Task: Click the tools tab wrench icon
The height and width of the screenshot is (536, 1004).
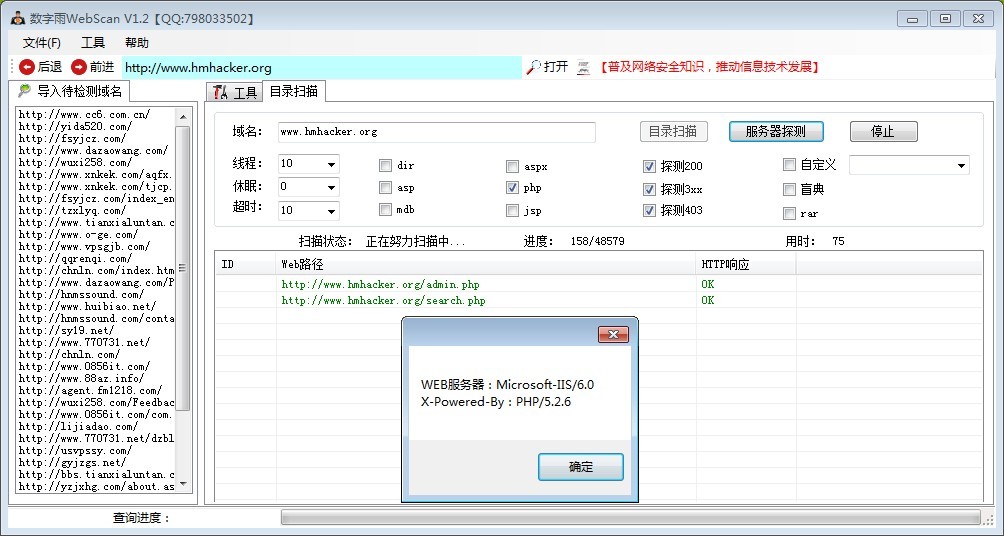Action: (x=221, y=92)
